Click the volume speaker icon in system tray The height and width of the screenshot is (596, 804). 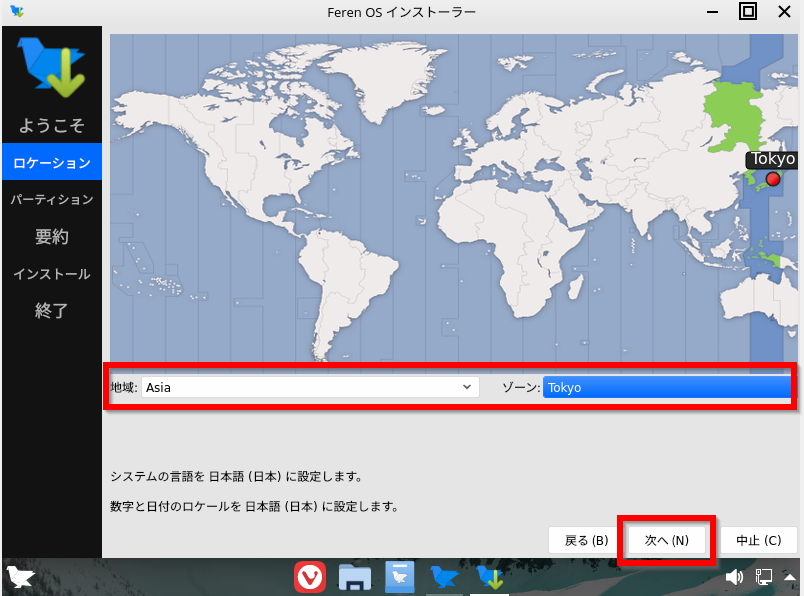pyautogui.click(x=735, y=577)
